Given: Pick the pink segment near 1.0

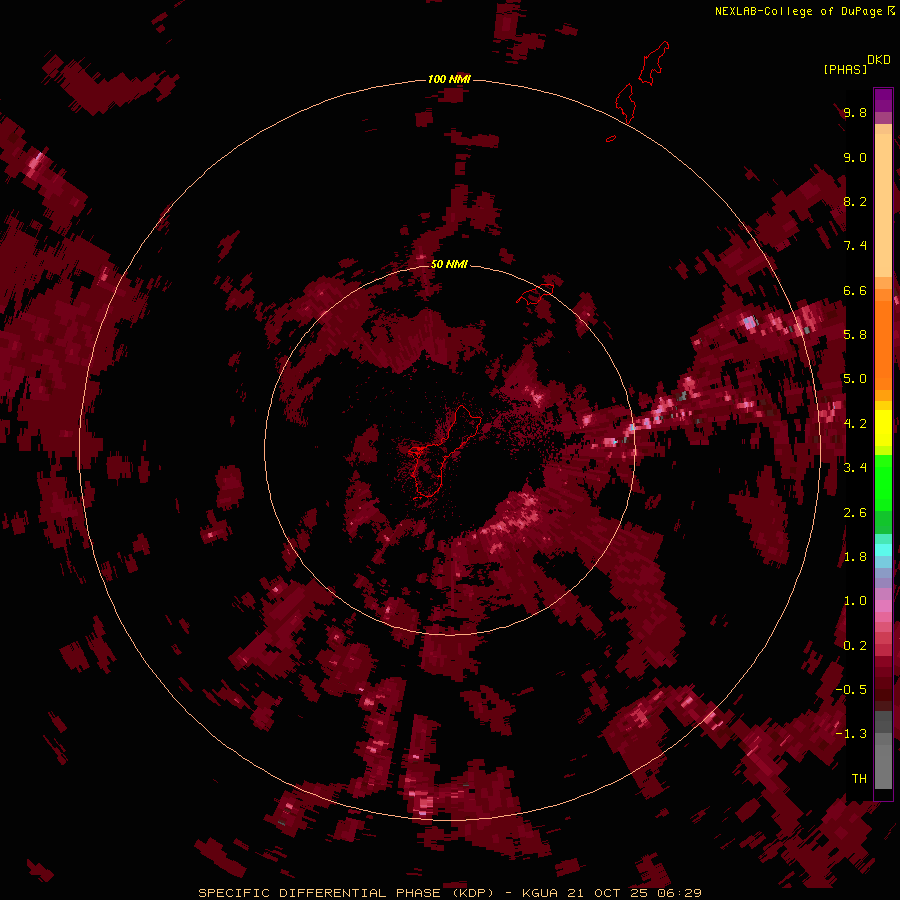Looking at the screenshot, I should point(883,606).
